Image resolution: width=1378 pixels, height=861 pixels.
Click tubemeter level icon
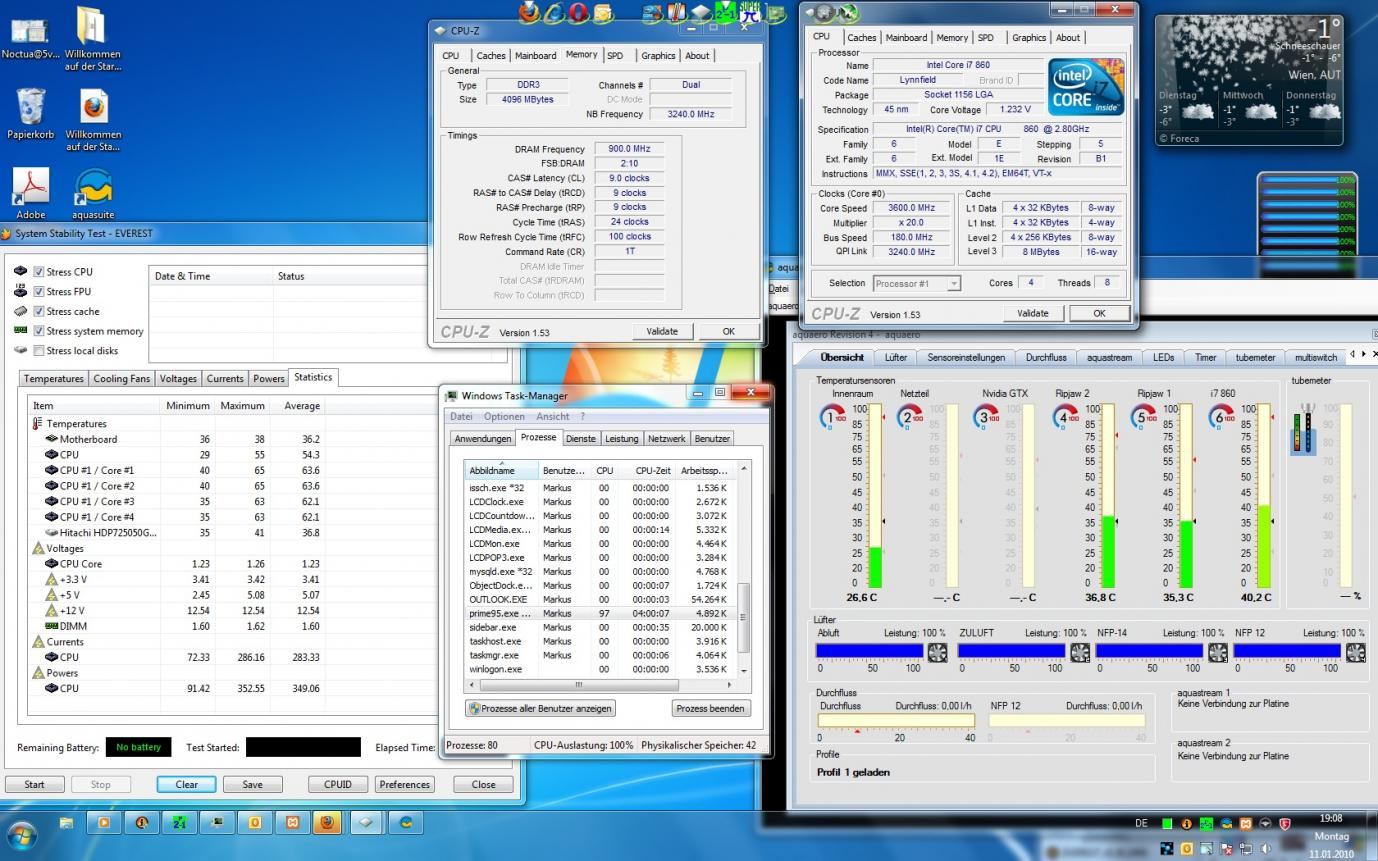point(1302,429)
